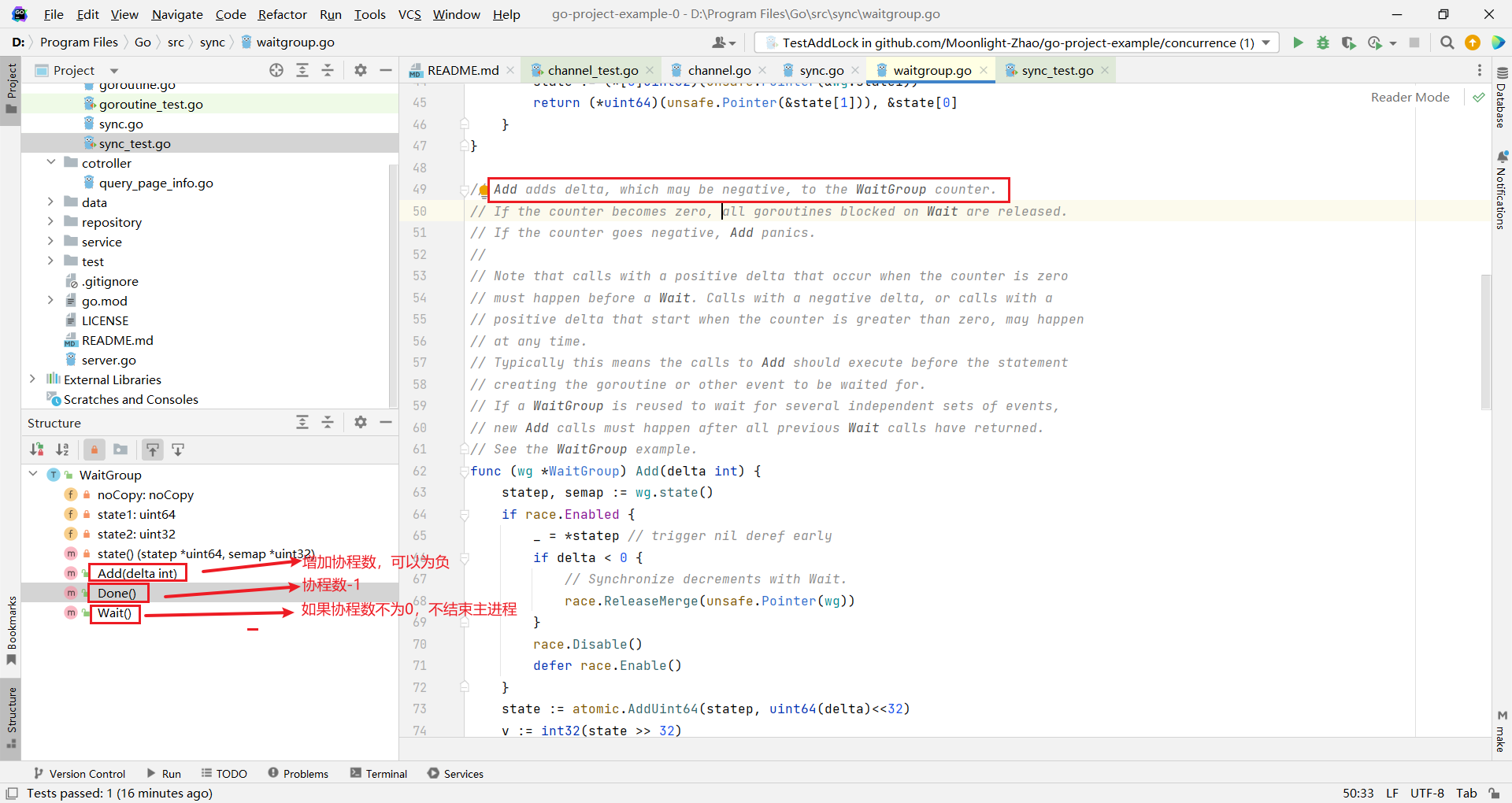The height and width of the screenshot is (803, 1512).
Task: Hide the Structure panel
Action: click(x=386, y=423)
